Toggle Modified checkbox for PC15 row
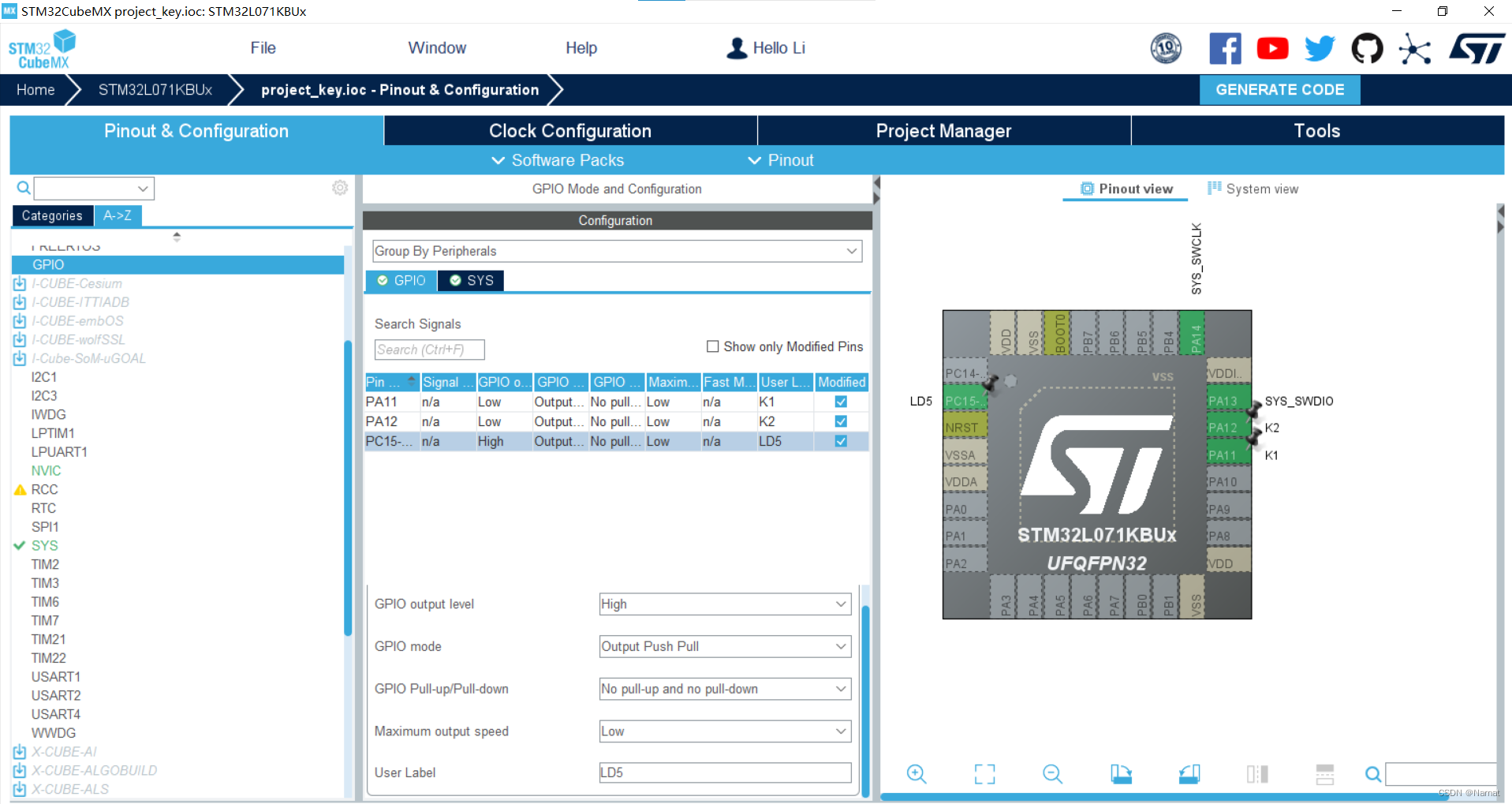The height and width of the screenshot is (804, 1512). point(841,441)
